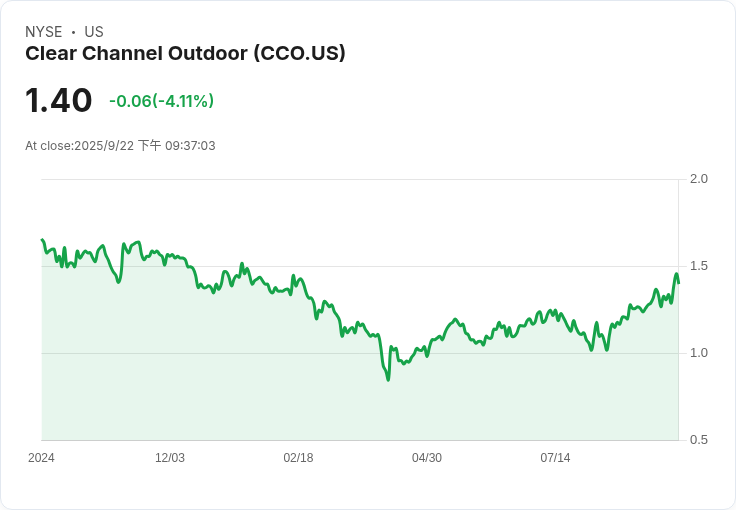This screenshot has height=510, width=736.
Task: Click the US market label
Action: [94, 31]
